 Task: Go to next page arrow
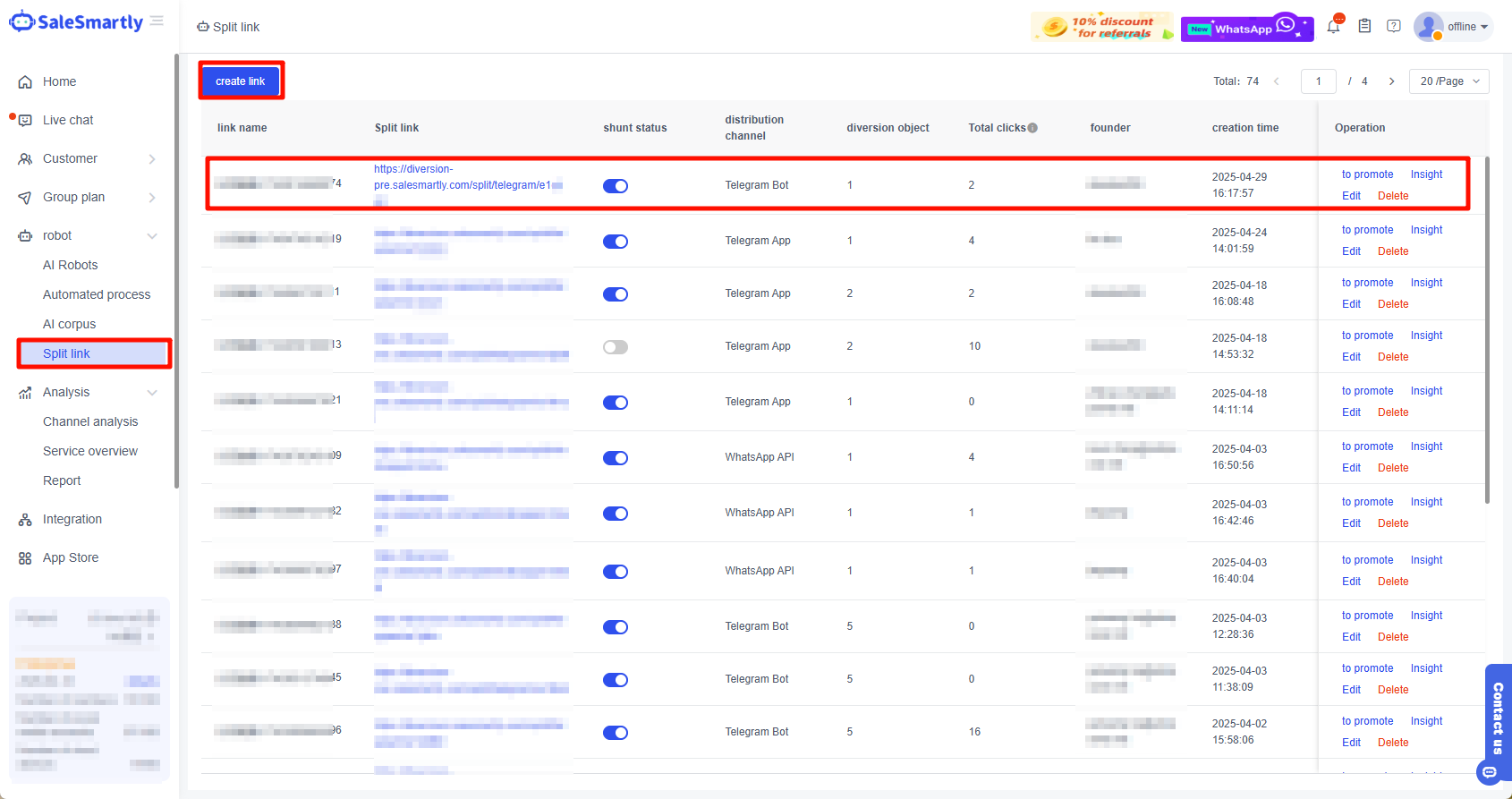pos(1391,81)
